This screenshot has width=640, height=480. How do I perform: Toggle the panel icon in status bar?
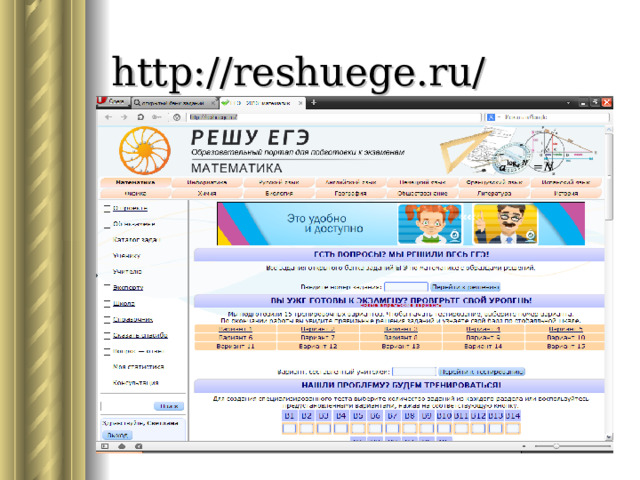(105, 446)
